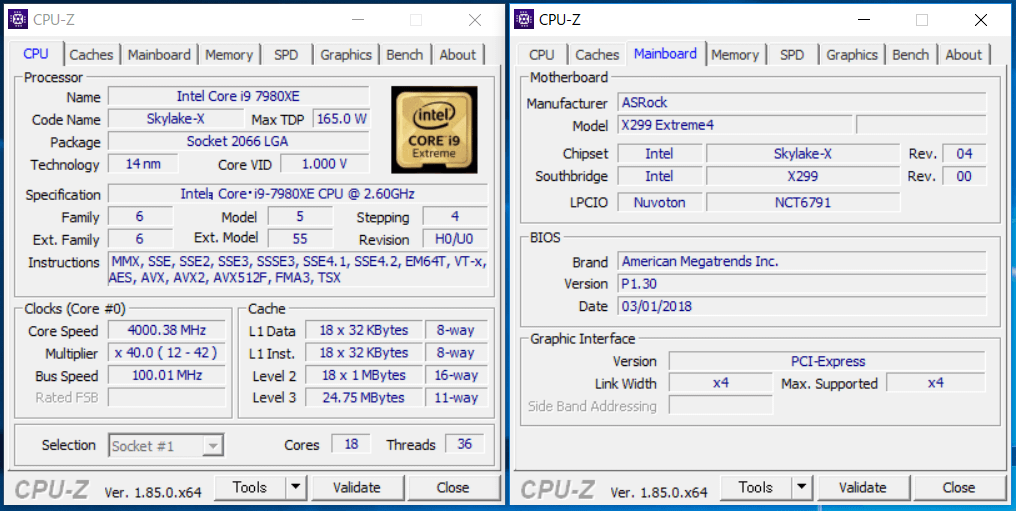1016x511 pixels.
Task: Click Close button in left CPU-Z window
Action: 453,487
